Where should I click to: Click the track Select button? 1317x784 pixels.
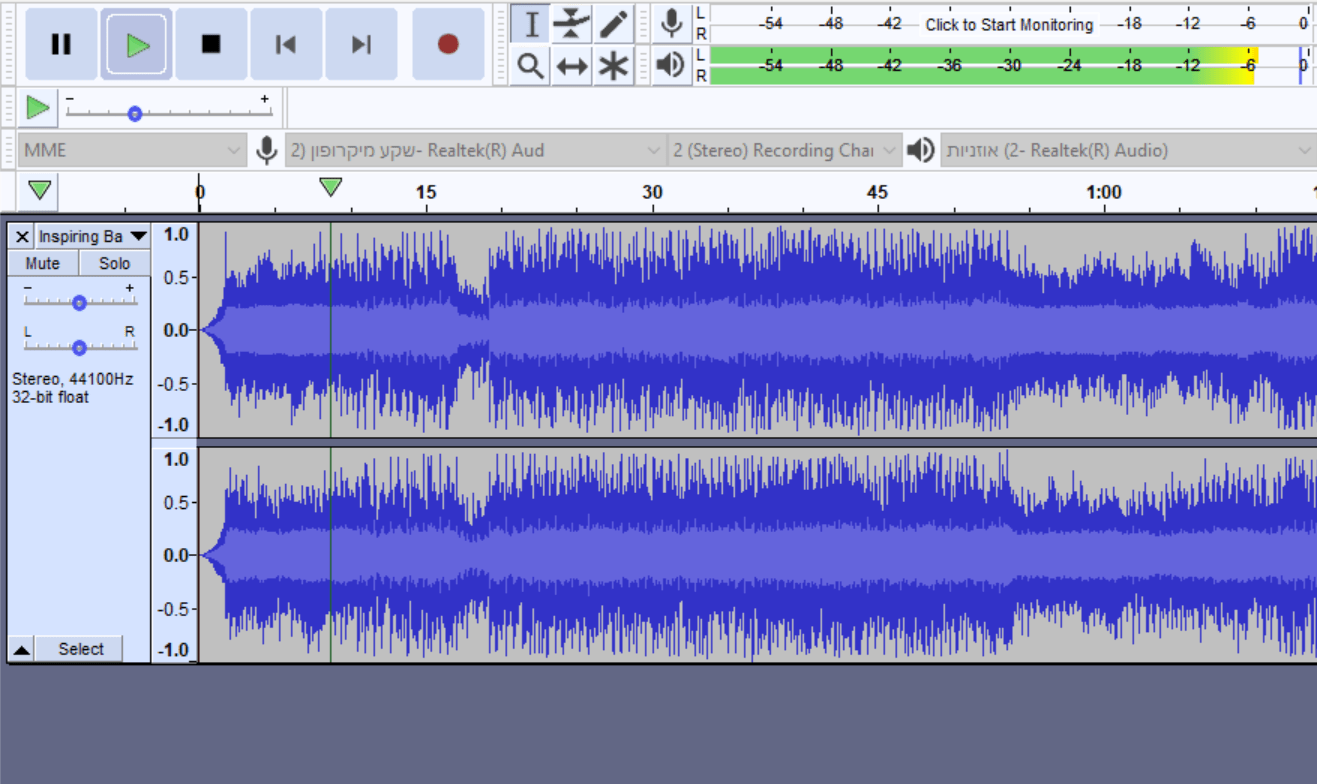tap(81, 649)
